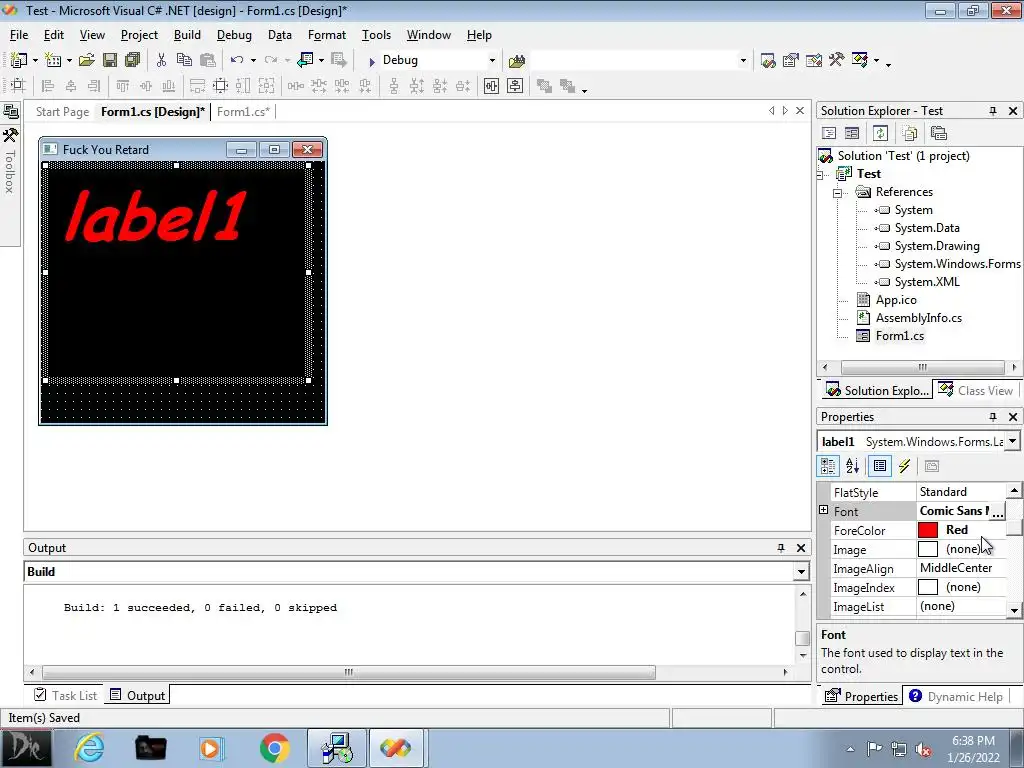Click Solution Explorer Properties icon
This screenshot has height=768, width=1024.
(x=938, y=133)
